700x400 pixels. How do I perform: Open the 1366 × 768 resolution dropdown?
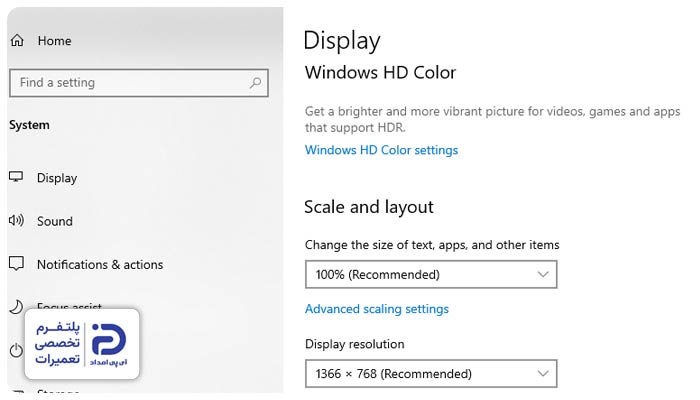[431, 373]
